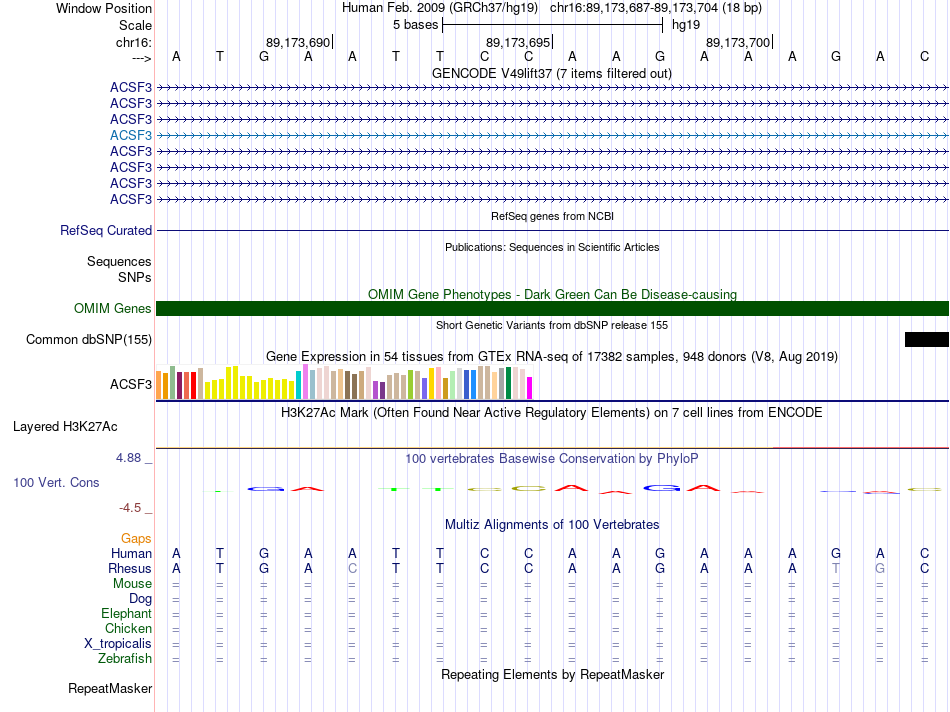Select the Mouse species label
Screen dimensions: 950x712
point(132,584)
